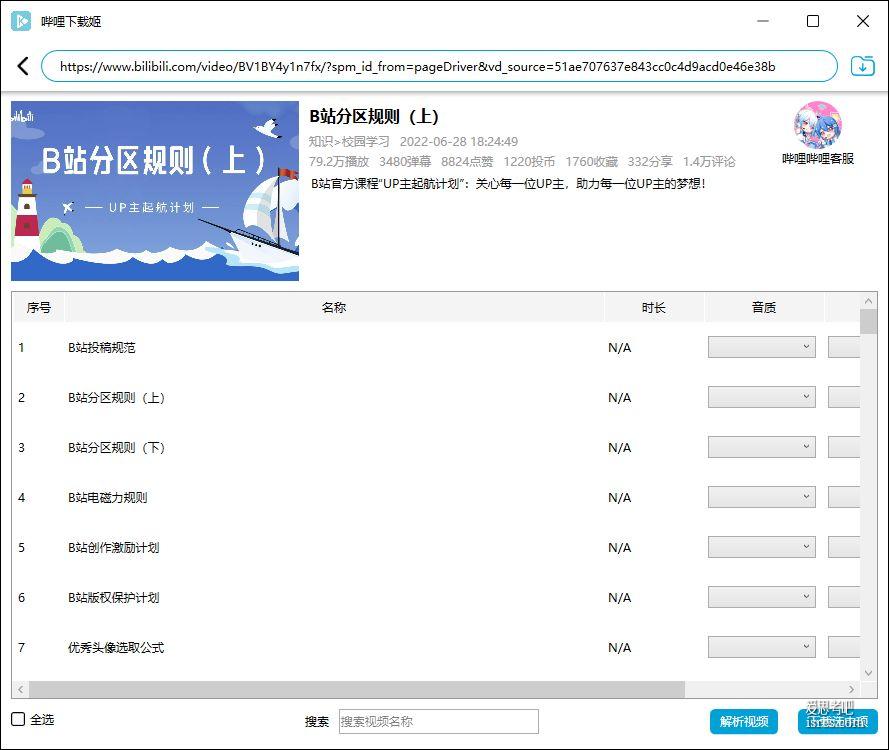Click the horizontal scrollbar thumb of the list
889x750 pixels.
pos(357,689)
